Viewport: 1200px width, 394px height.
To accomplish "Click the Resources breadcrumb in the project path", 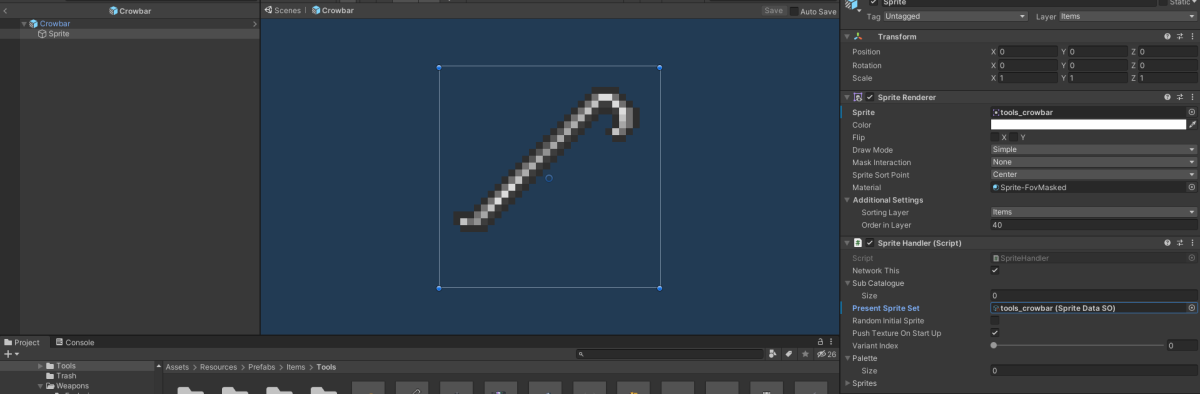I will [x=218, y=367].
